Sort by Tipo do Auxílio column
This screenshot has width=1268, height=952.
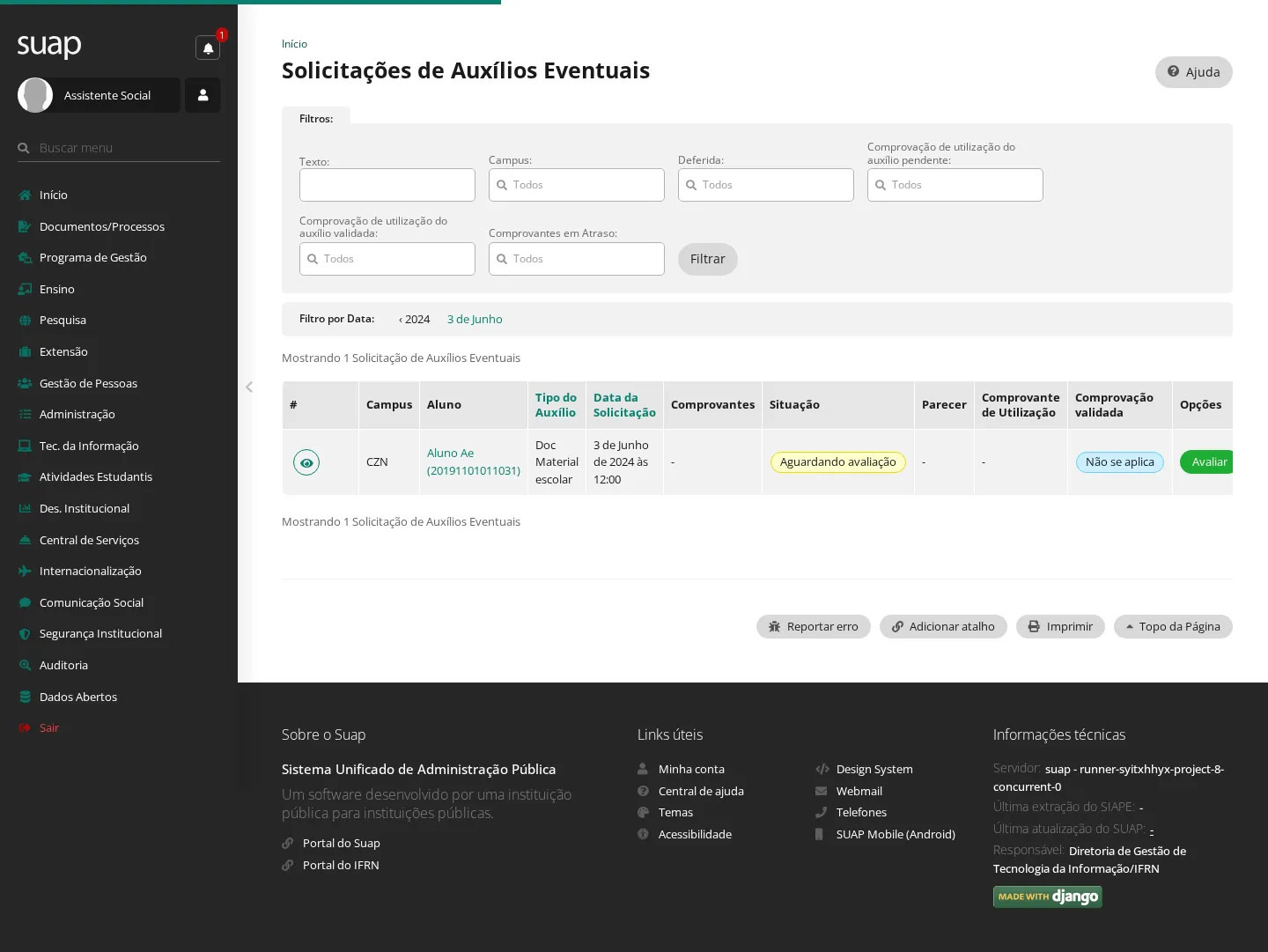[x=556, y=405]
